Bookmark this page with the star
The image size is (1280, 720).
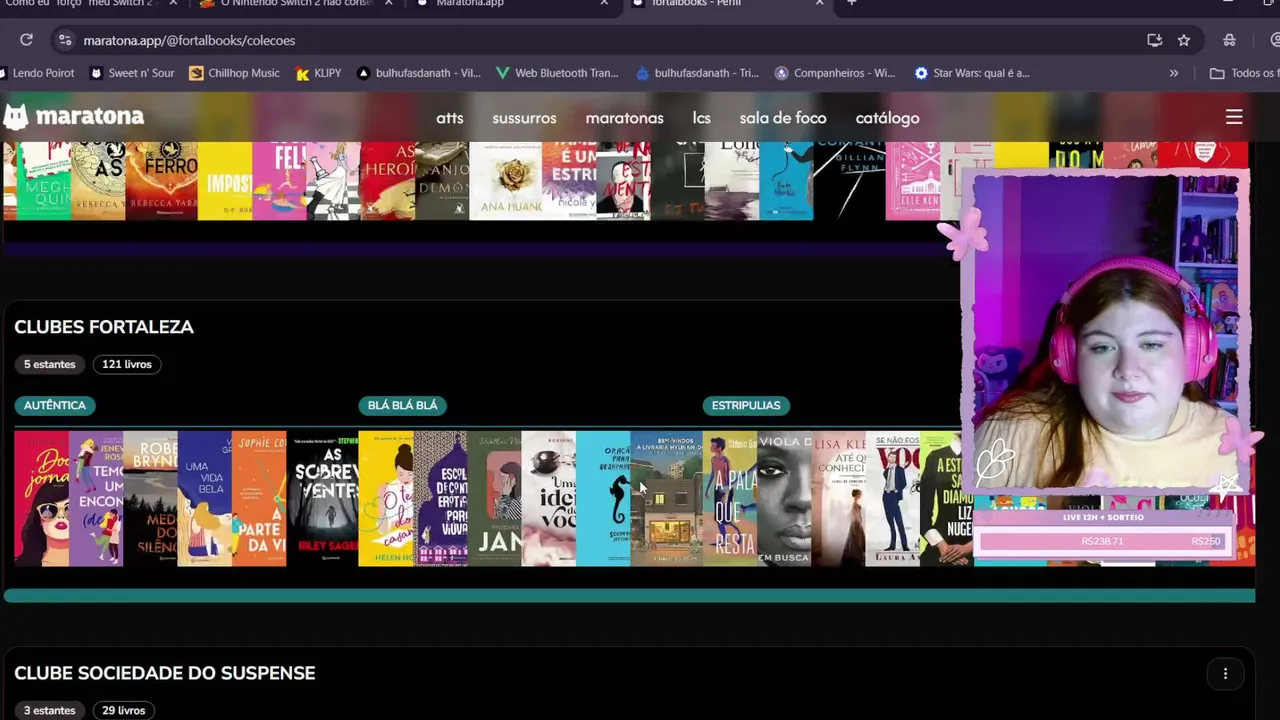coord(1184,40)
